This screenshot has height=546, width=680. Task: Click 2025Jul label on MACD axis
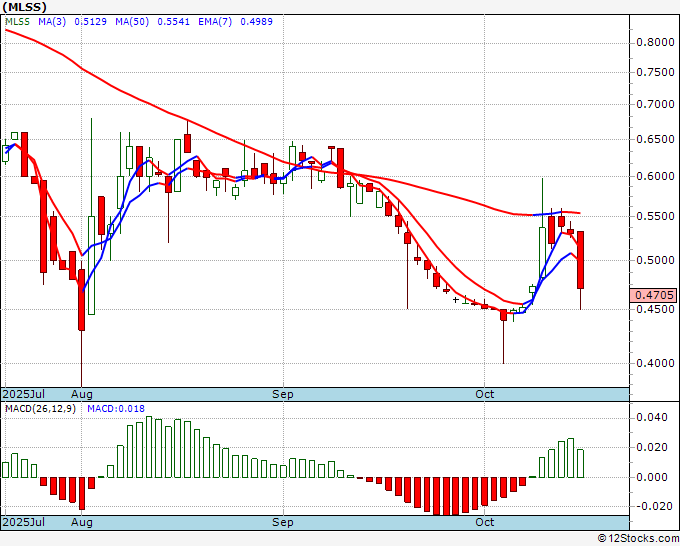click(x=24, y=522)
